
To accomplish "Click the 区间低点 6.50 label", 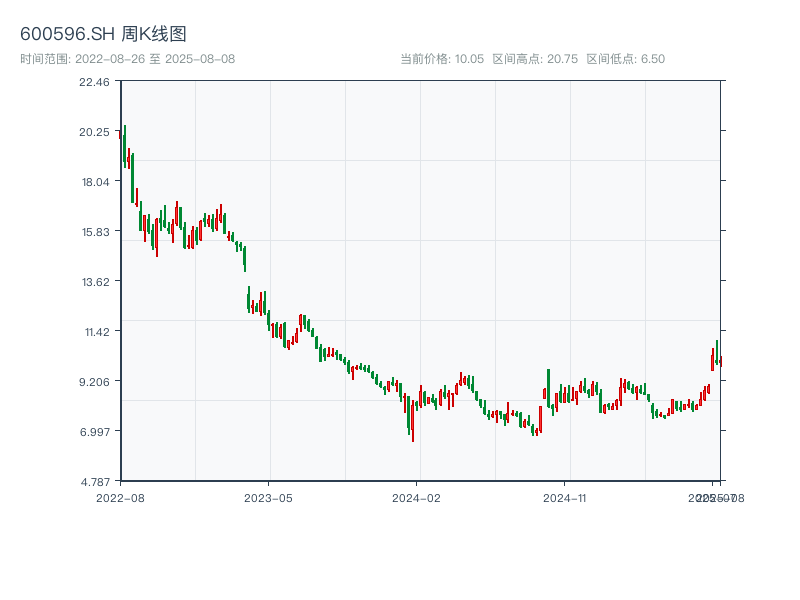I will click(625, 59).
